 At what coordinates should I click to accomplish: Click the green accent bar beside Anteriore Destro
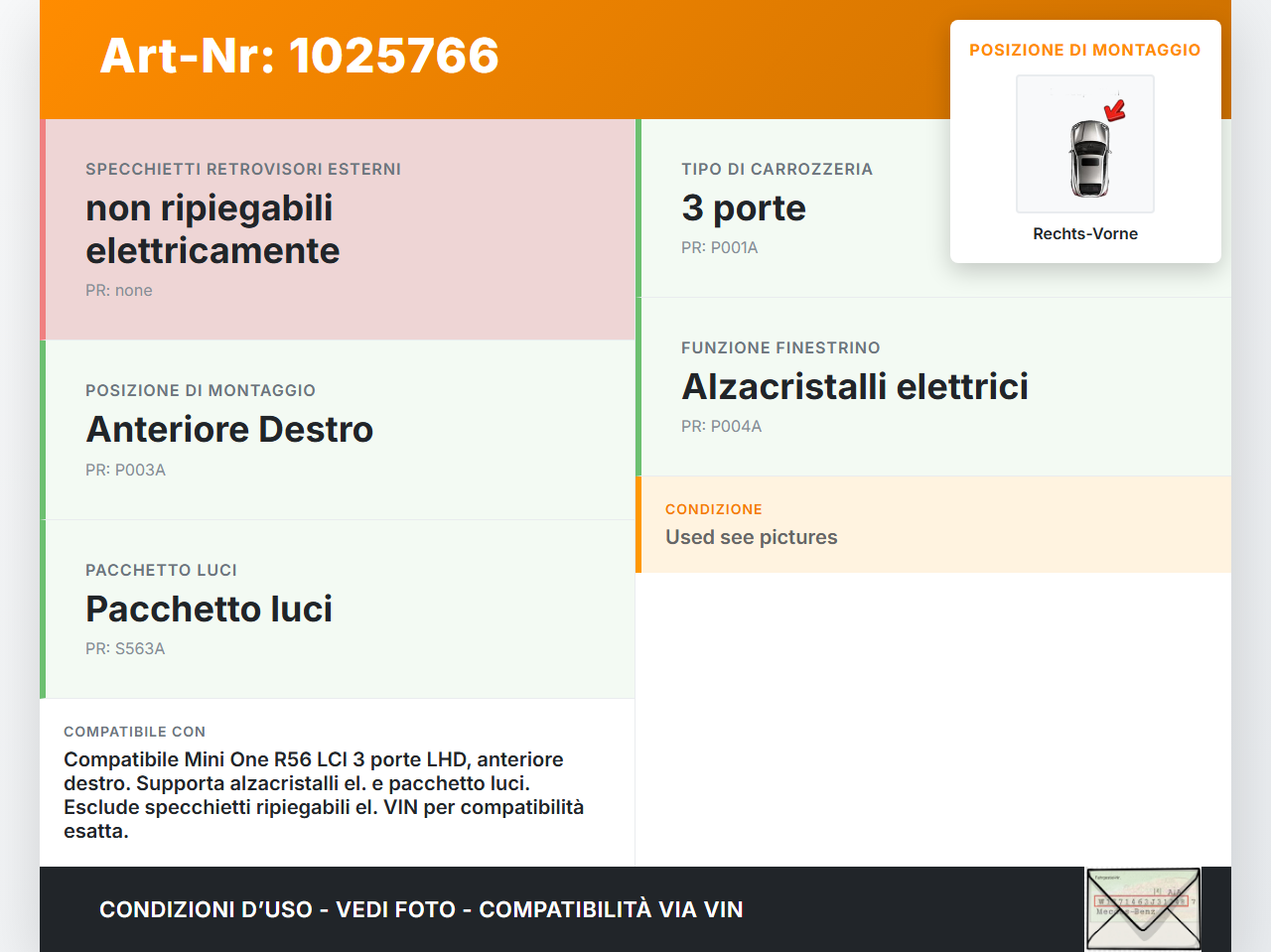[42, 429]
